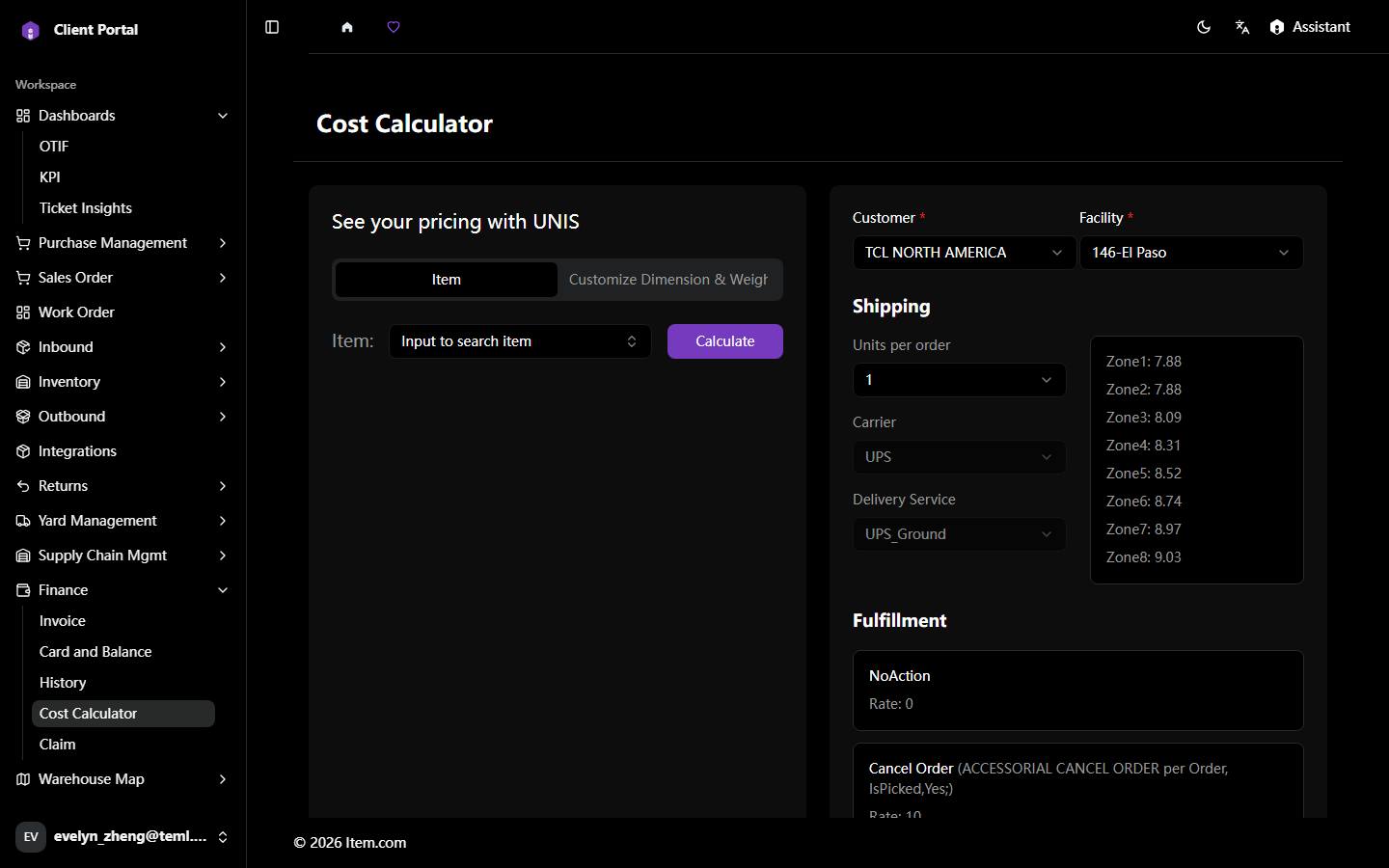Image resolution: width=1389 pixels, height=868 pixels.
Task: Click the Zone1: 7.88 rate
Action: pyautogui.click(x=1144, y=362)
